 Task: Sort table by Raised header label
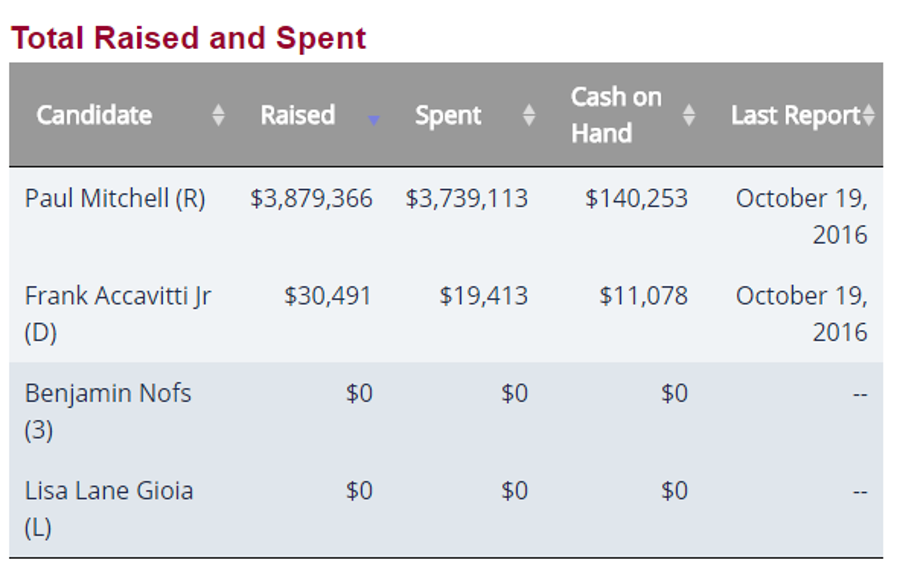(x=297, y=115)
